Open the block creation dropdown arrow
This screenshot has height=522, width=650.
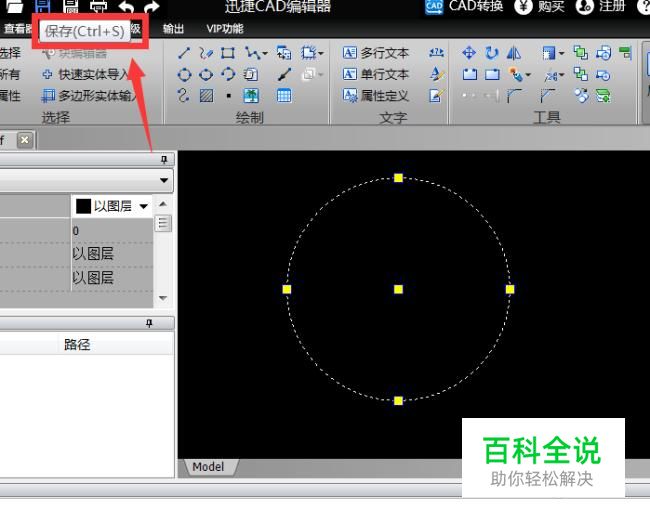click(320, 53)
